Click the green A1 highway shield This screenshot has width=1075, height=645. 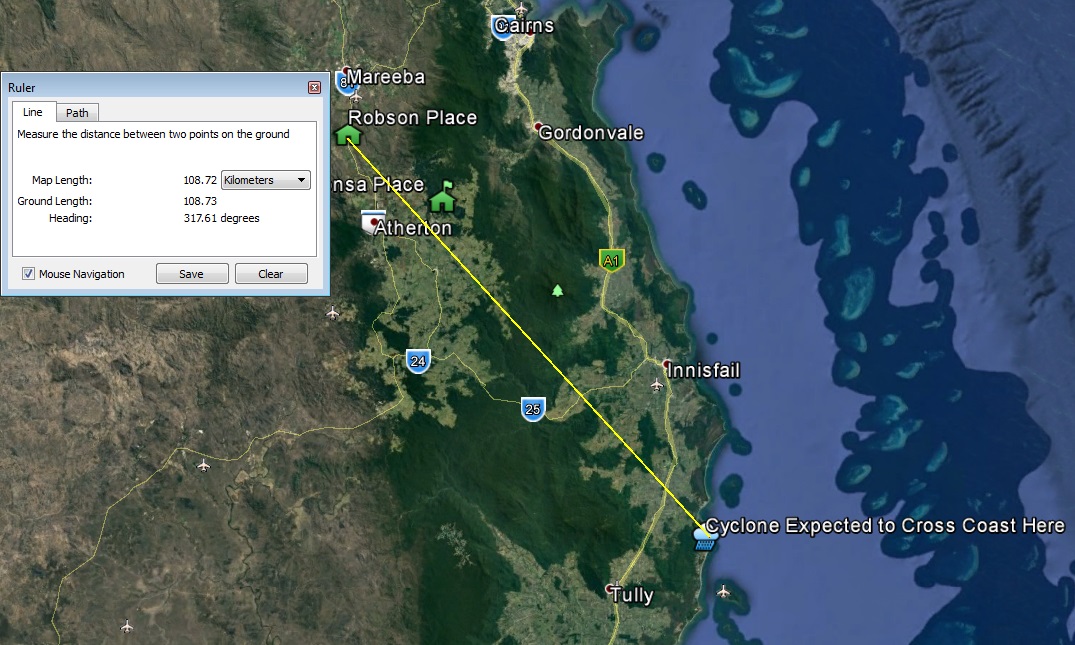pos(611,260)
